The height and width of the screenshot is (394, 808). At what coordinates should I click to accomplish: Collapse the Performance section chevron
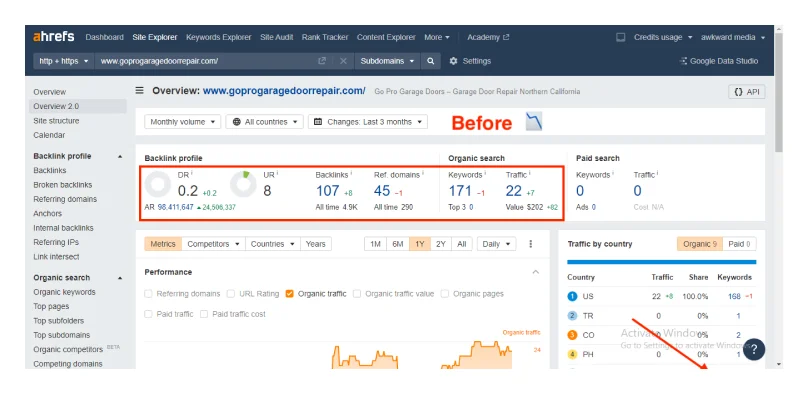(x=535, y=272)
